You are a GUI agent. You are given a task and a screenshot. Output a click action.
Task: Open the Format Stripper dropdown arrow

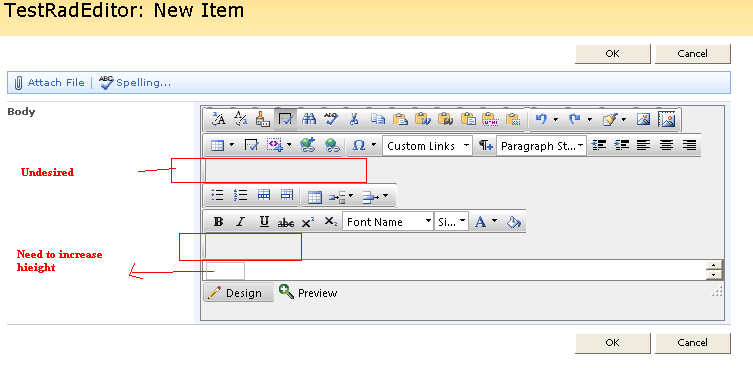[623, 119]
